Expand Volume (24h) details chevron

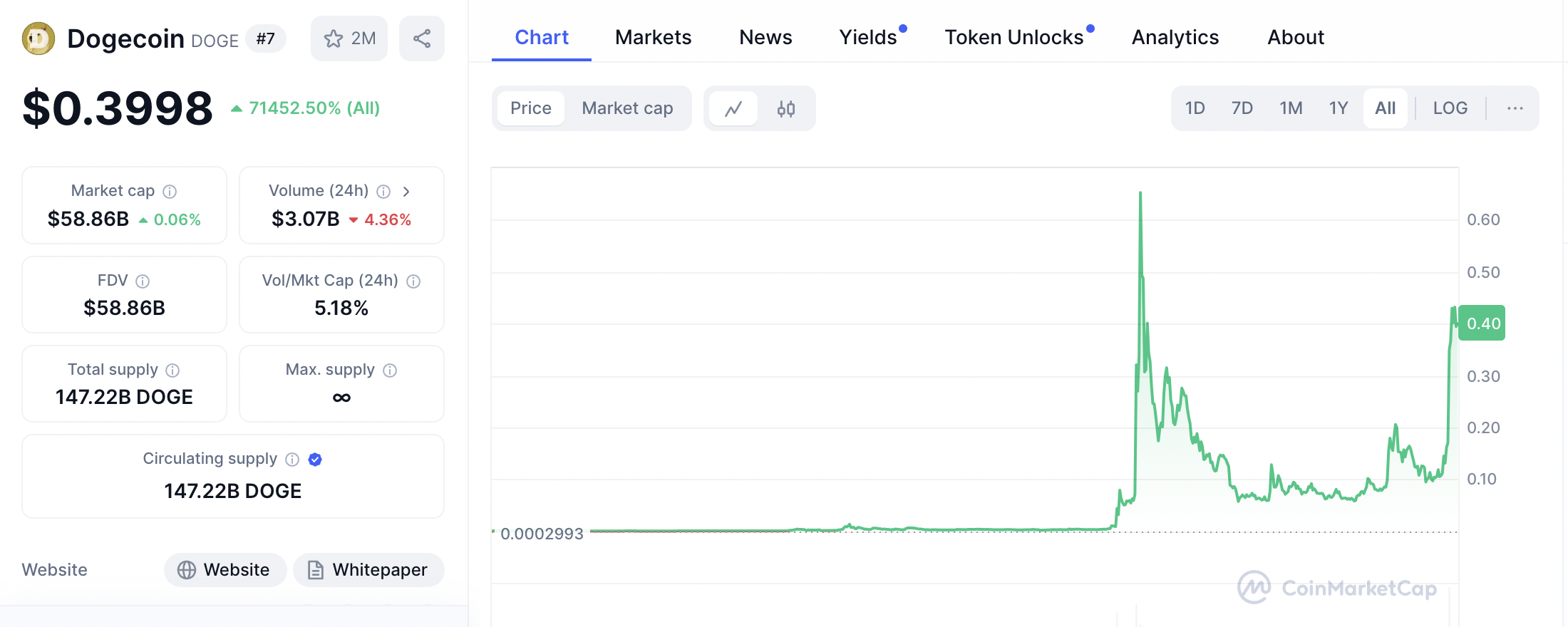click(x=406, y=192)
